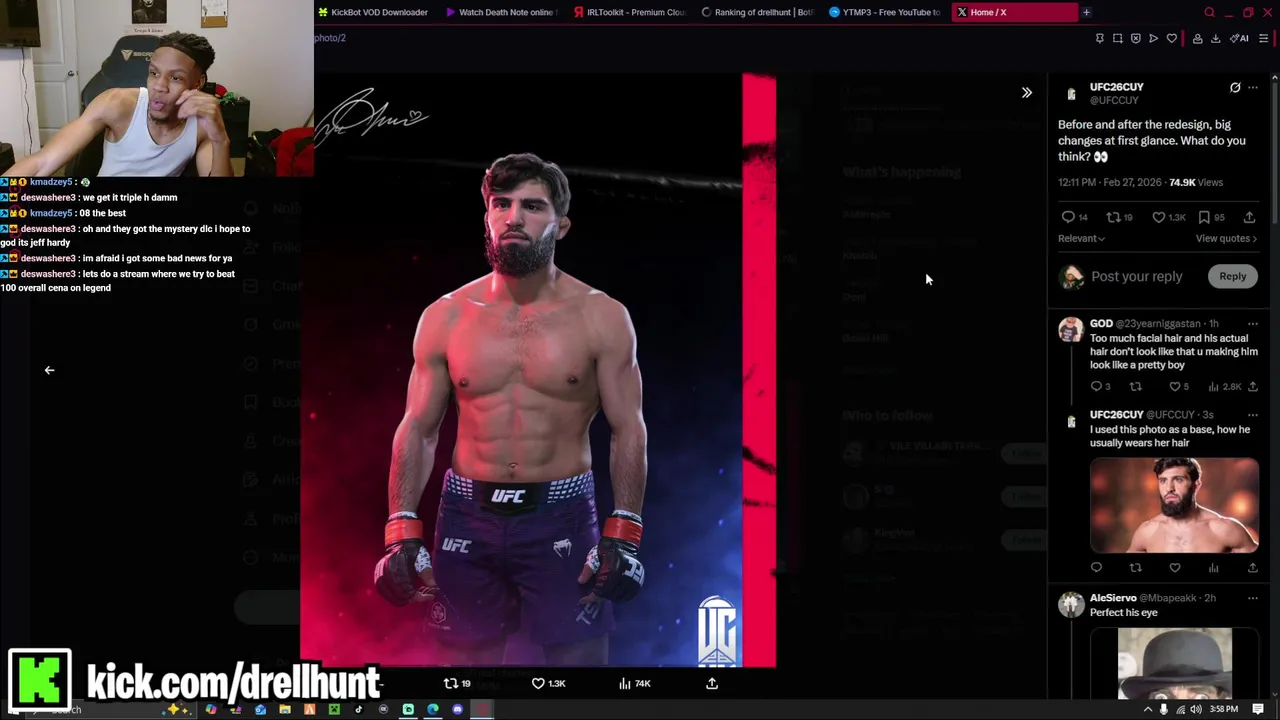Open Discord from the taskbar

pyautogui.click(x=457, y=710)
